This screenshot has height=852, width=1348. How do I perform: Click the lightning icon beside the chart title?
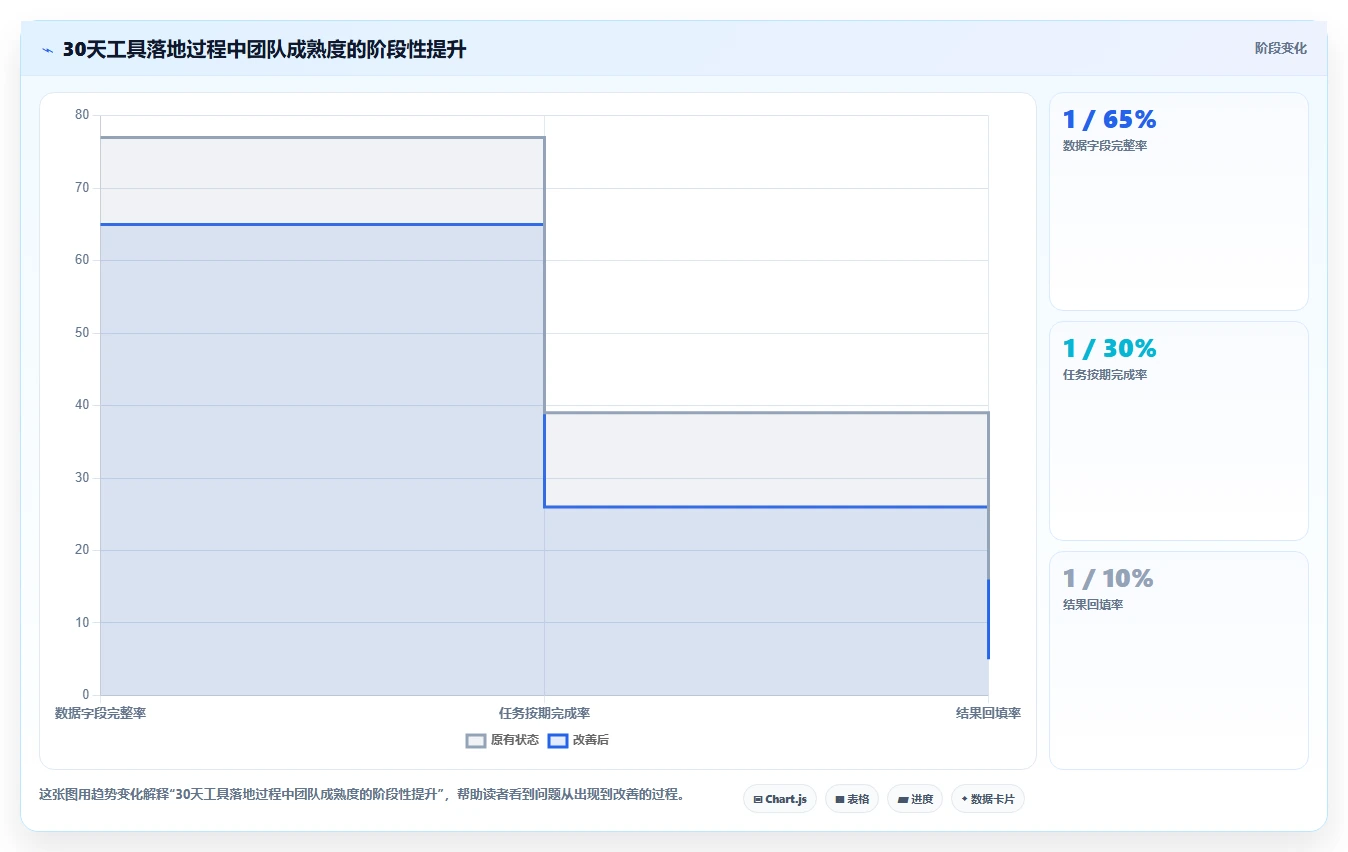(47, 50)
